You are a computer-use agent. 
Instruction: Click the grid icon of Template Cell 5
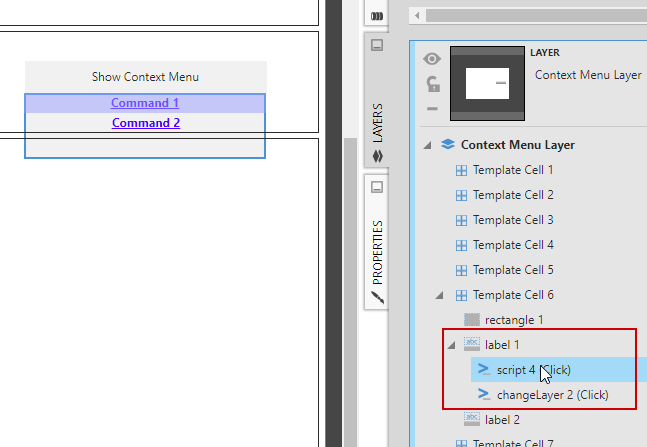[461, 270]
